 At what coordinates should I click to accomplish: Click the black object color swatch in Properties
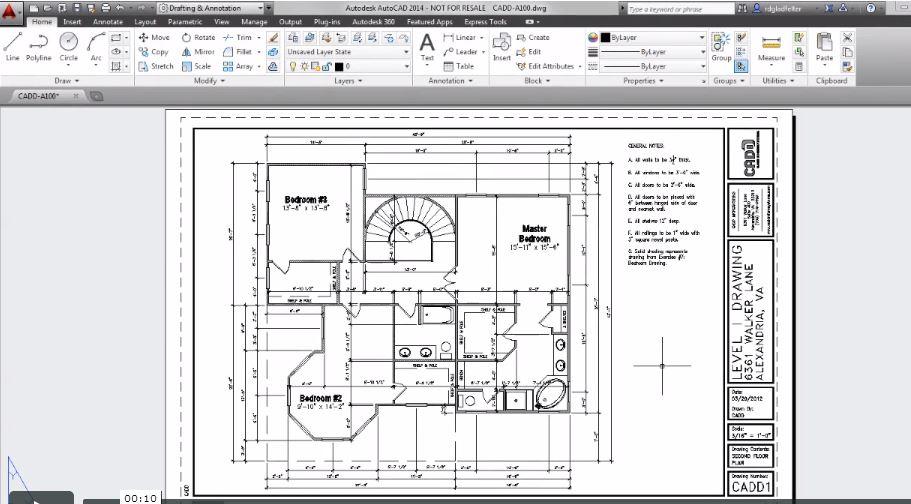tap(605, 37)
